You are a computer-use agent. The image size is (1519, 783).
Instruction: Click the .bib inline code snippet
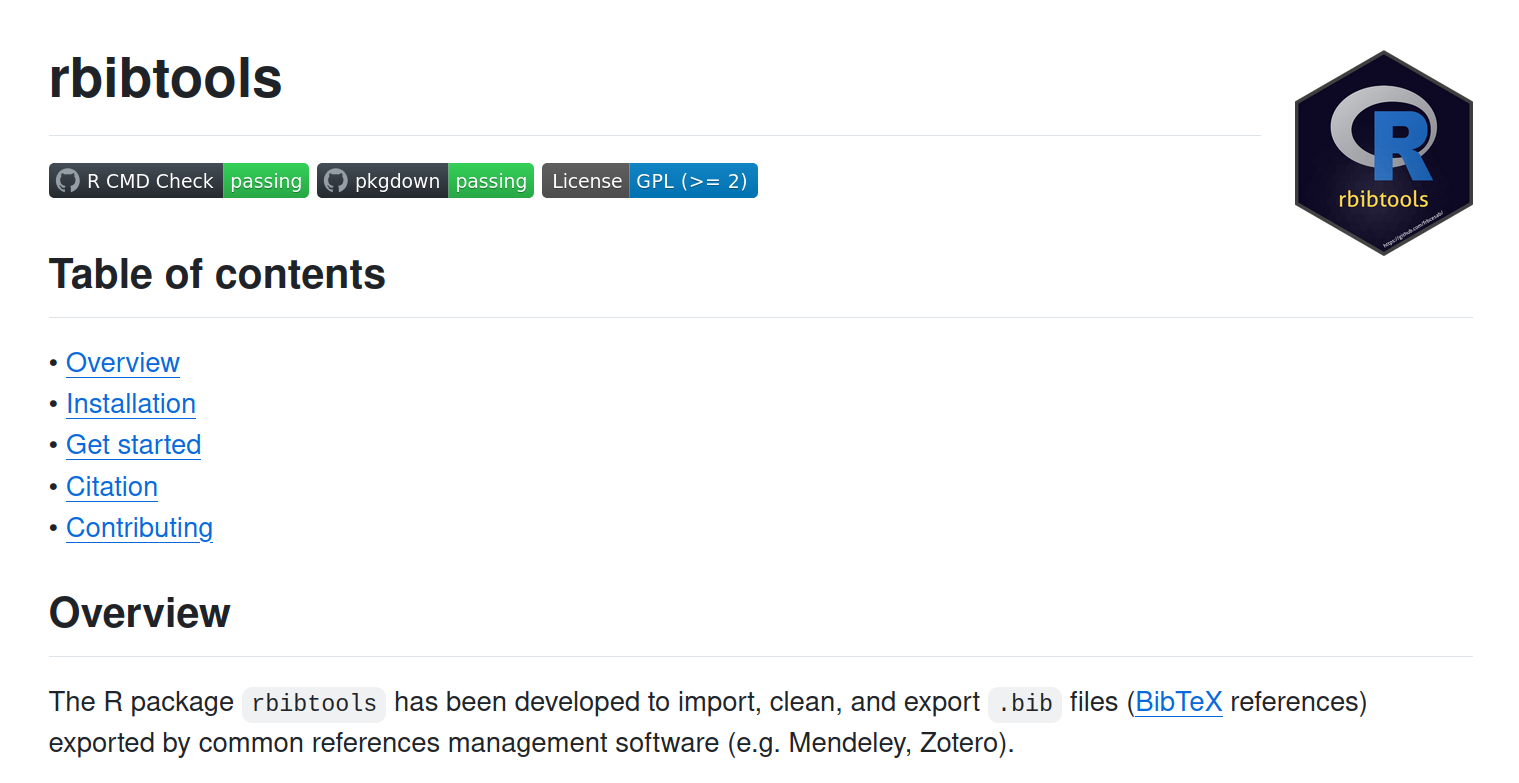coord(1024,703)
